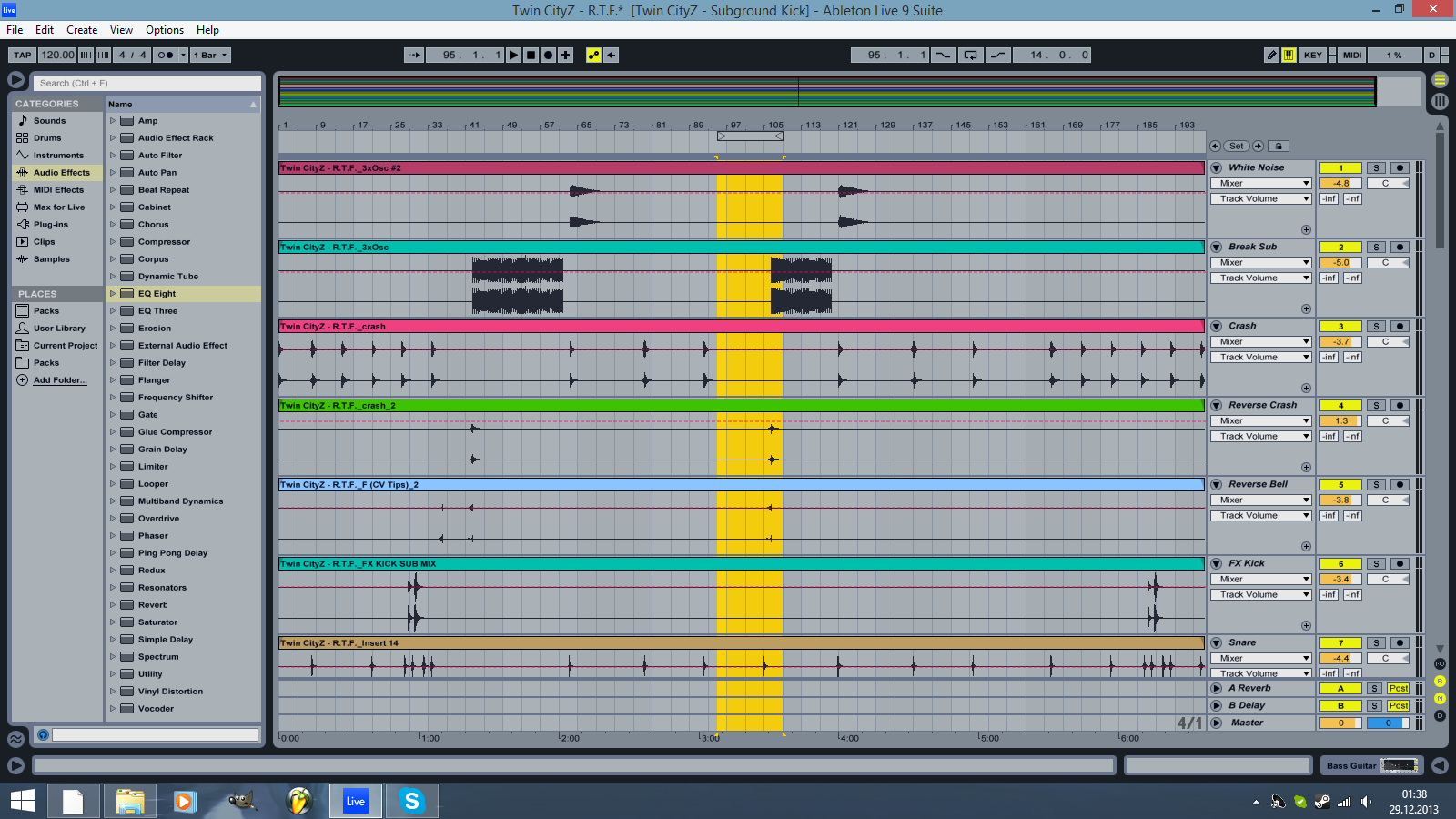Unfold the A Reverb return track
This screenshot has width=1456, height=819.
1216,689
